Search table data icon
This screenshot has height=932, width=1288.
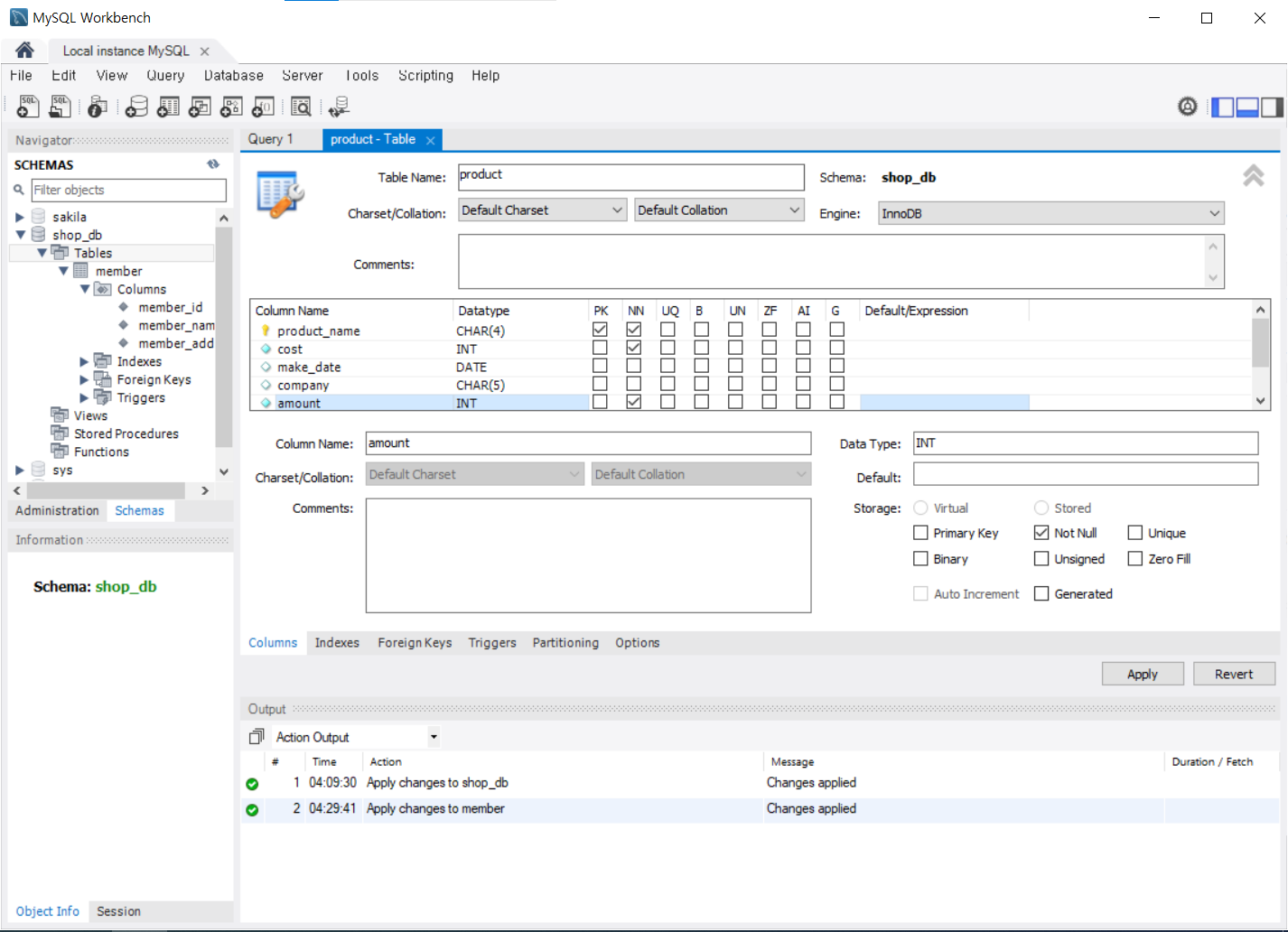coord(301,107)
